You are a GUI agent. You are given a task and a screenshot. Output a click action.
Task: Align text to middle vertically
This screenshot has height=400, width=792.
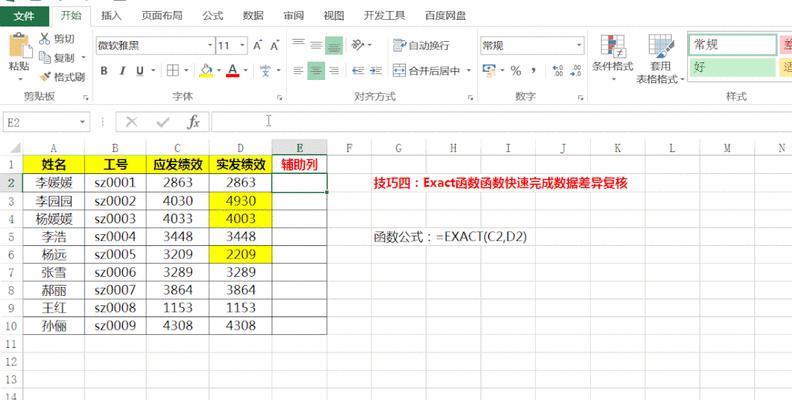316,45
